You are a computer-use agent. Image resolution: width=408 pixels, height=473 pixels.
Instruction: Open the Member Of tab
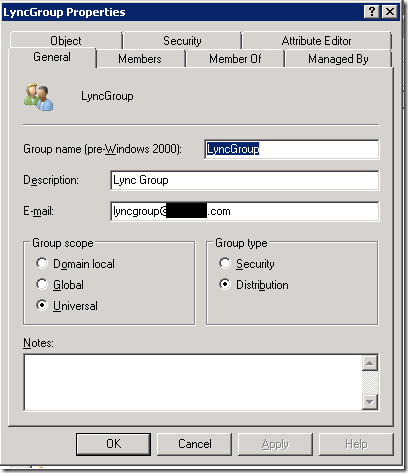(x=235, y=59)
